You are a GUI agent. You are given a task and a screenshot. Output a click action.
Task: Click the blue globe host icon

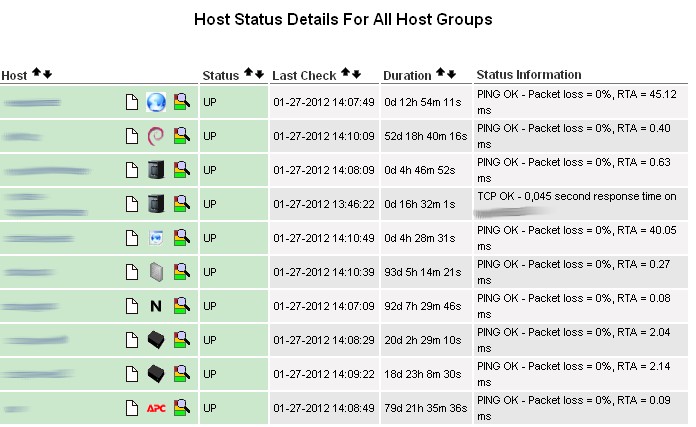[155, 101]
